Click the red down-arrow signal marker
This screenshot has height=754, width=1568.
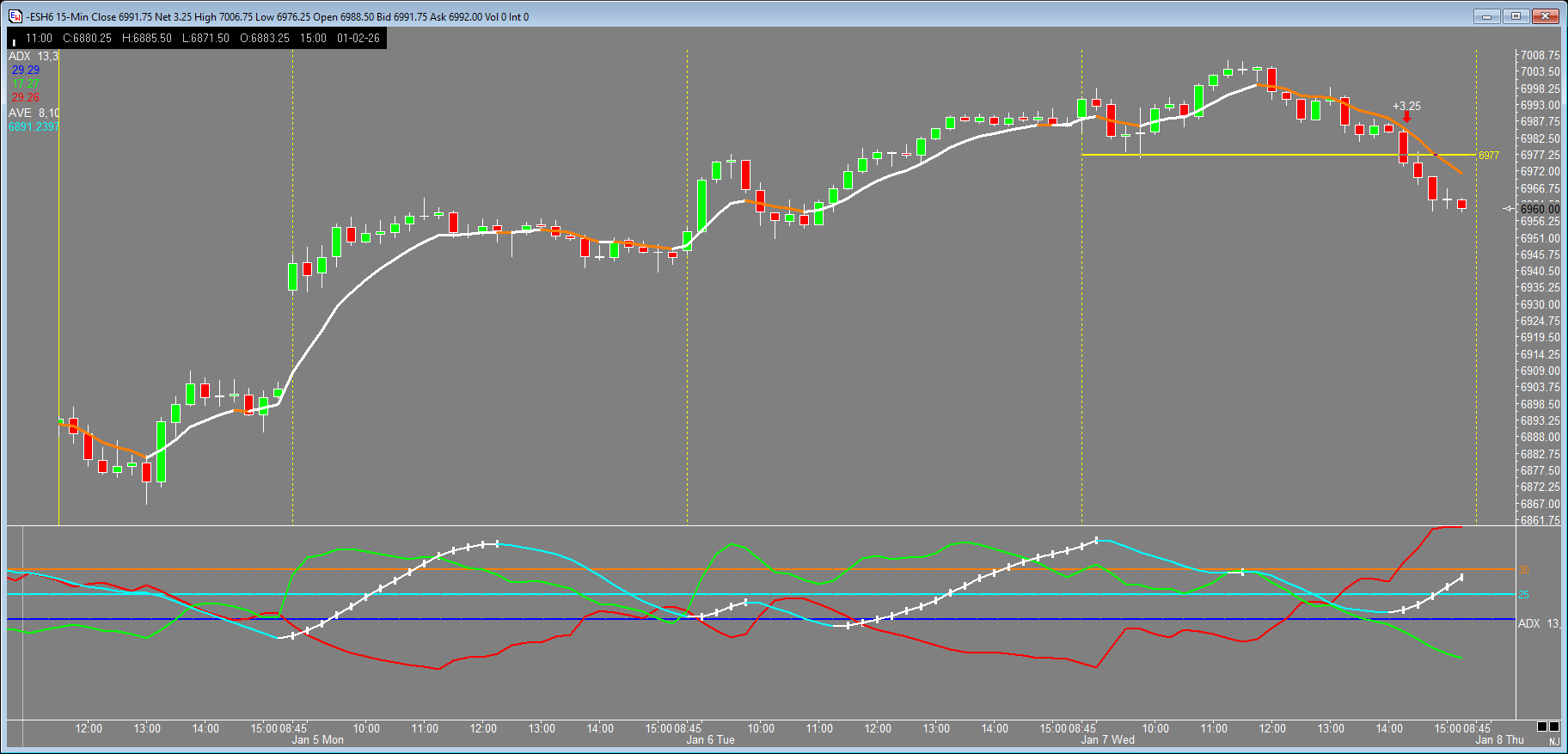click(1406, 118)
